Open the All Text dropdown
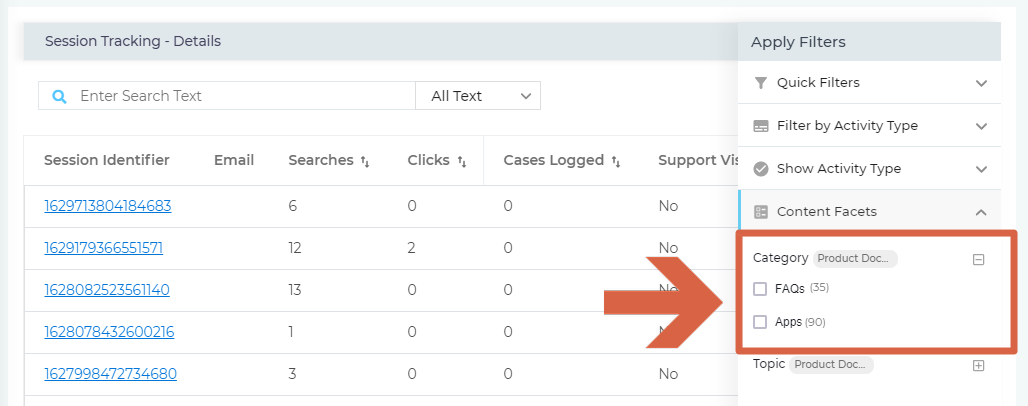 point(478,96)
